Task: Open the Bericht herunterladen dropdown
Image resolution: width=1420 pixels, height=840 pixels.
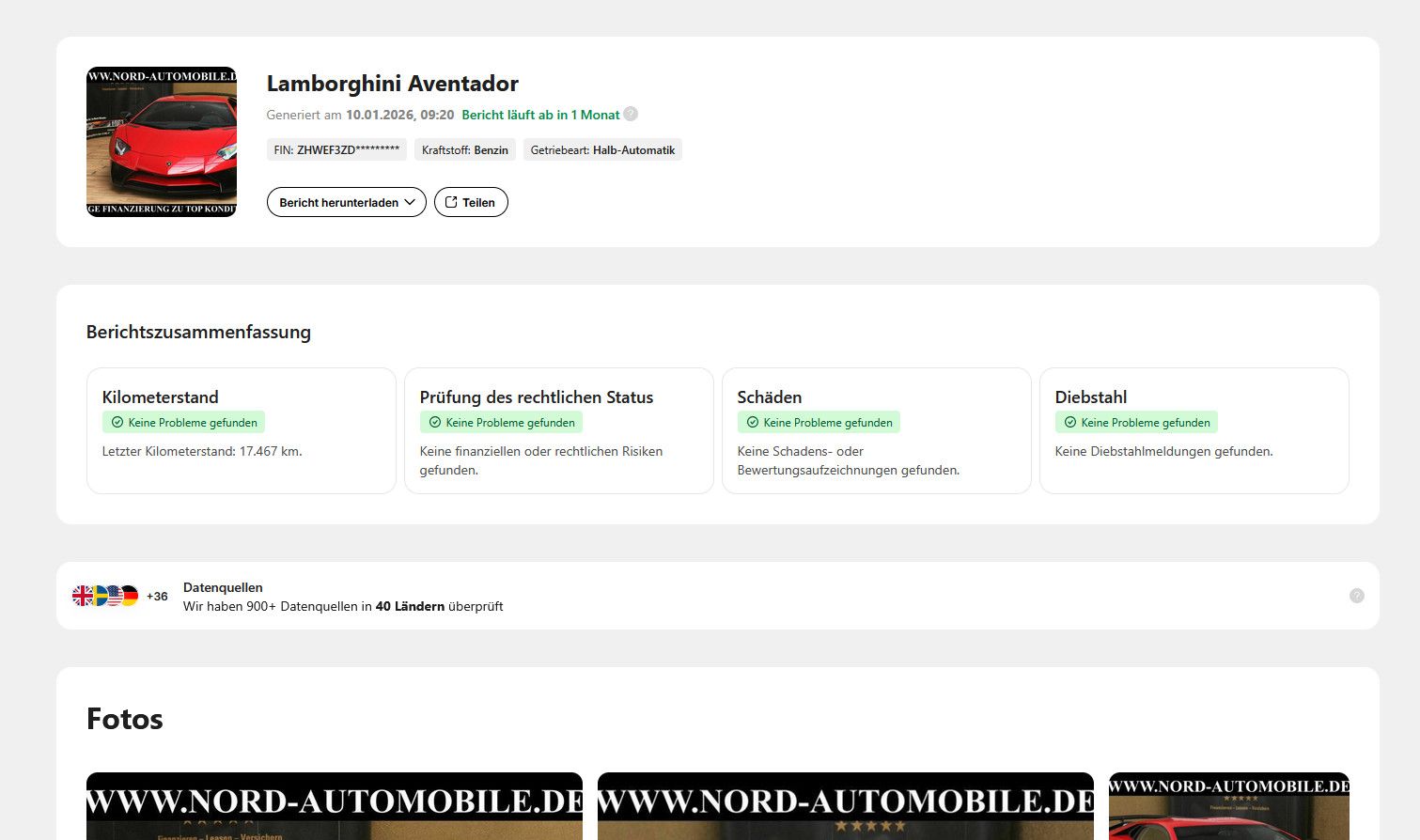Action: (x=346, y=202)
